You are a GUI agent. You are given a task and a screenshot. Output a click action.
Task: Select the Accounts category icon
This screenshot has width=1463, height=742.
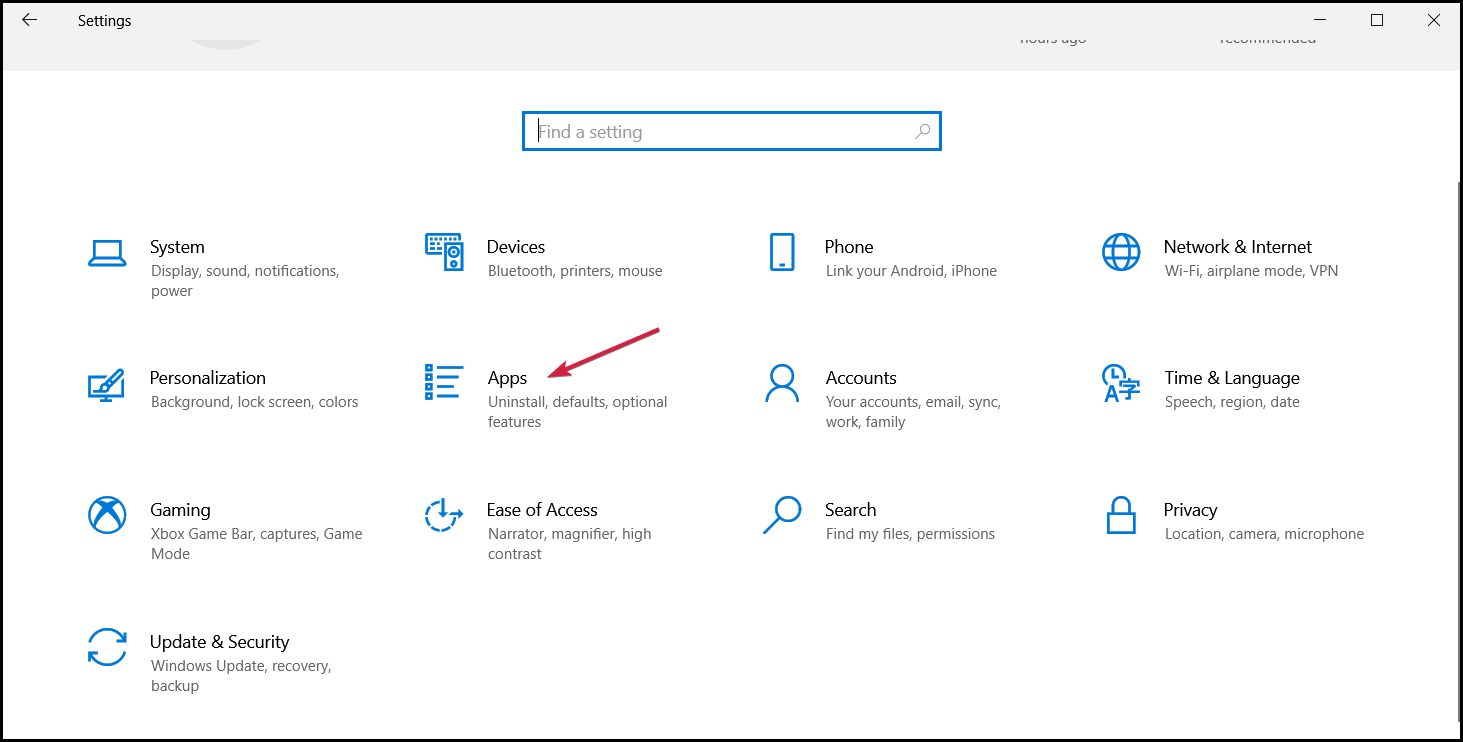click(782, 384)
